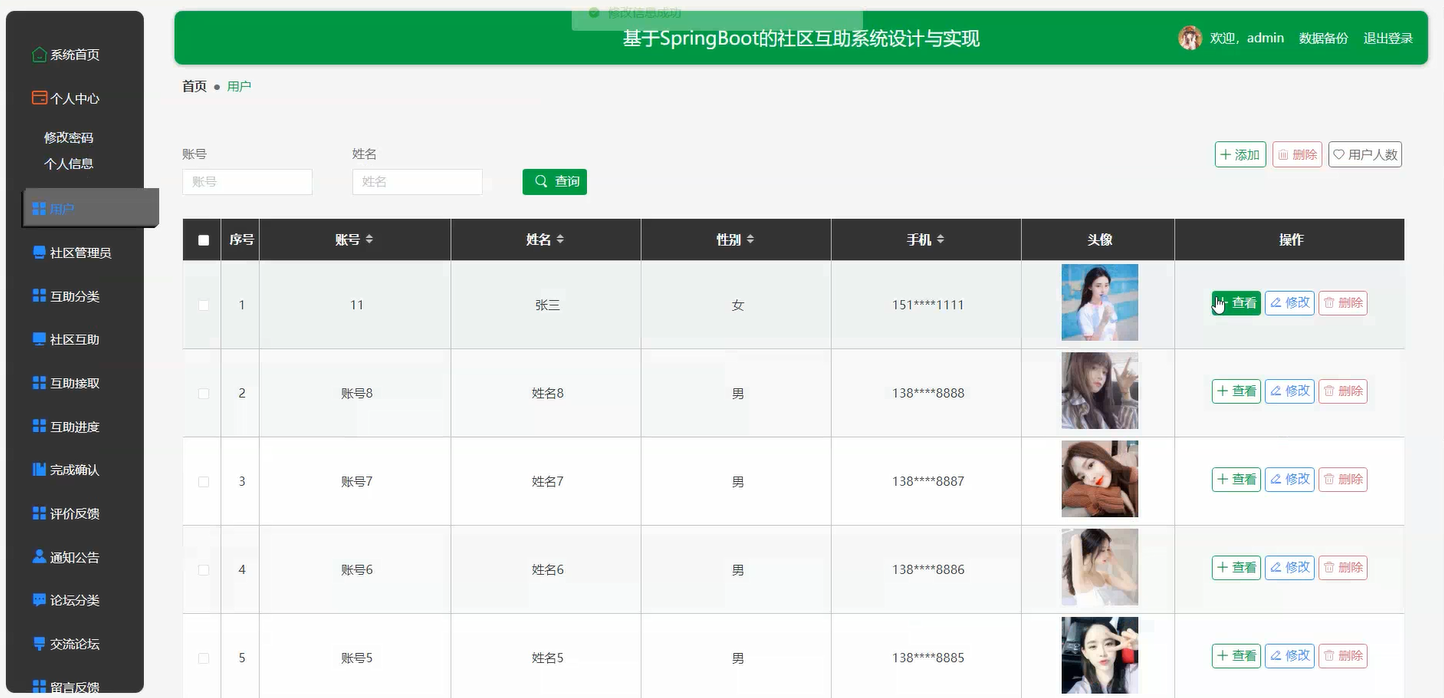Toggle the select-all checkbox in table header

tap(204, 240)
